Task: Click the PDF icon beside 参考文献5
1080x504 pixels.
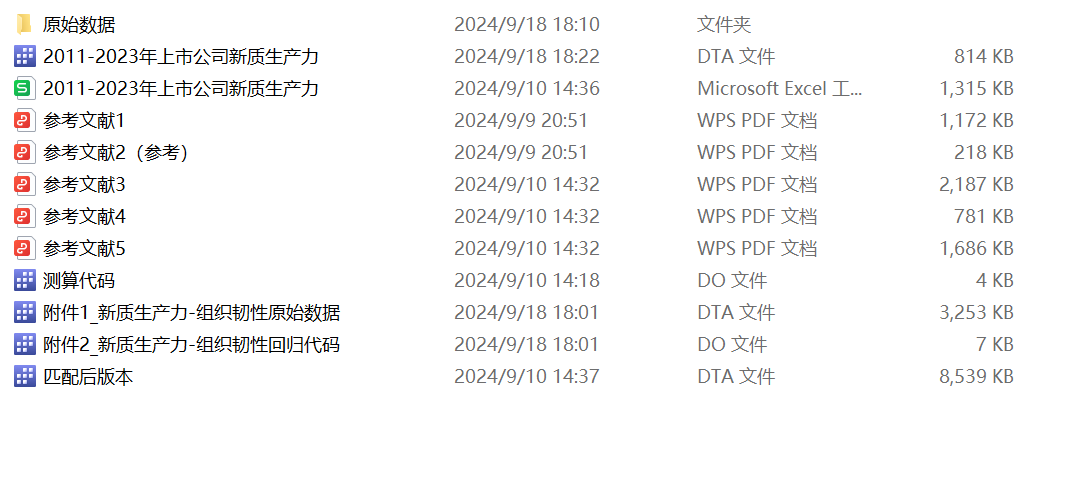Action: [x=25, y=249]
